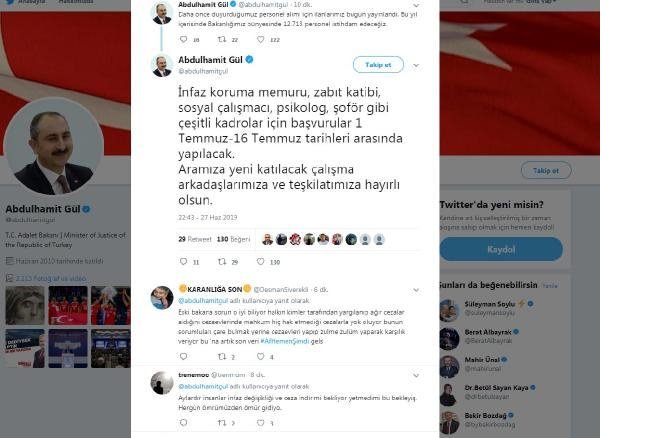Open the #AfHemenŞimdi hashtag link
Screen dimensions: 670x438
pyautogui.click(x=285, y=341)
